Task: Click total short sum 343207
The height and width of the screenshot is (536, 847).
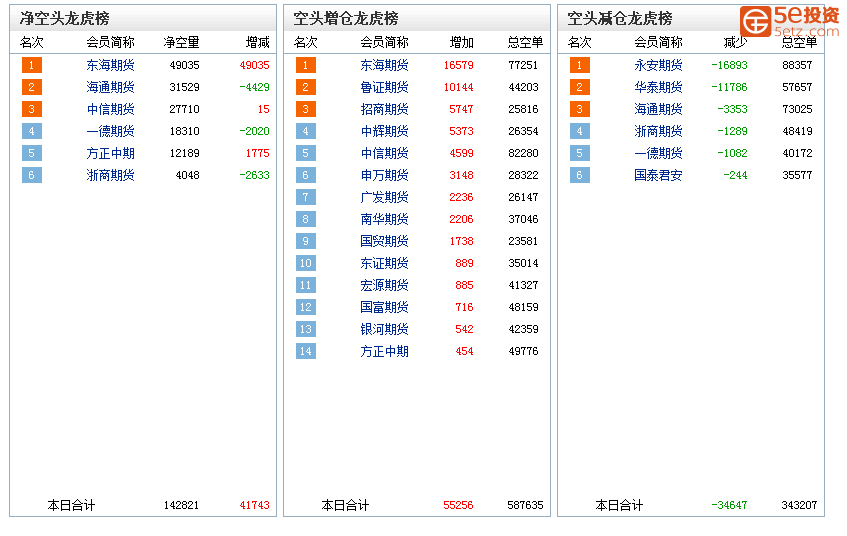Action: [x=799, y=505]
